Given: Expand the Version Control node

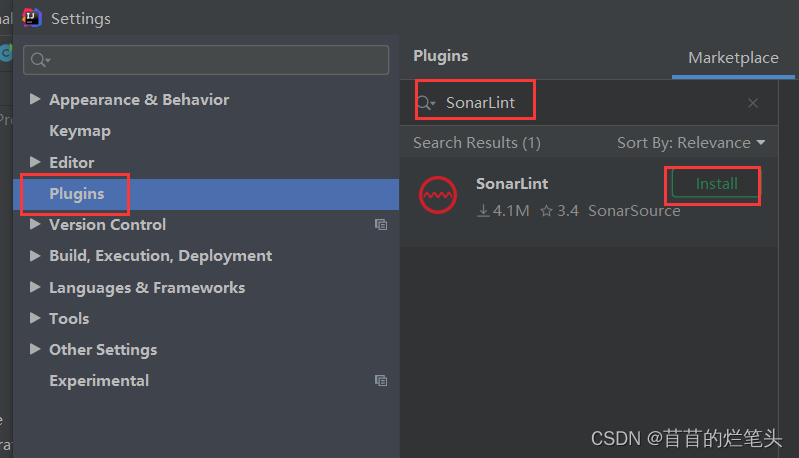Looking at the screenshot, I should [35, 224].
